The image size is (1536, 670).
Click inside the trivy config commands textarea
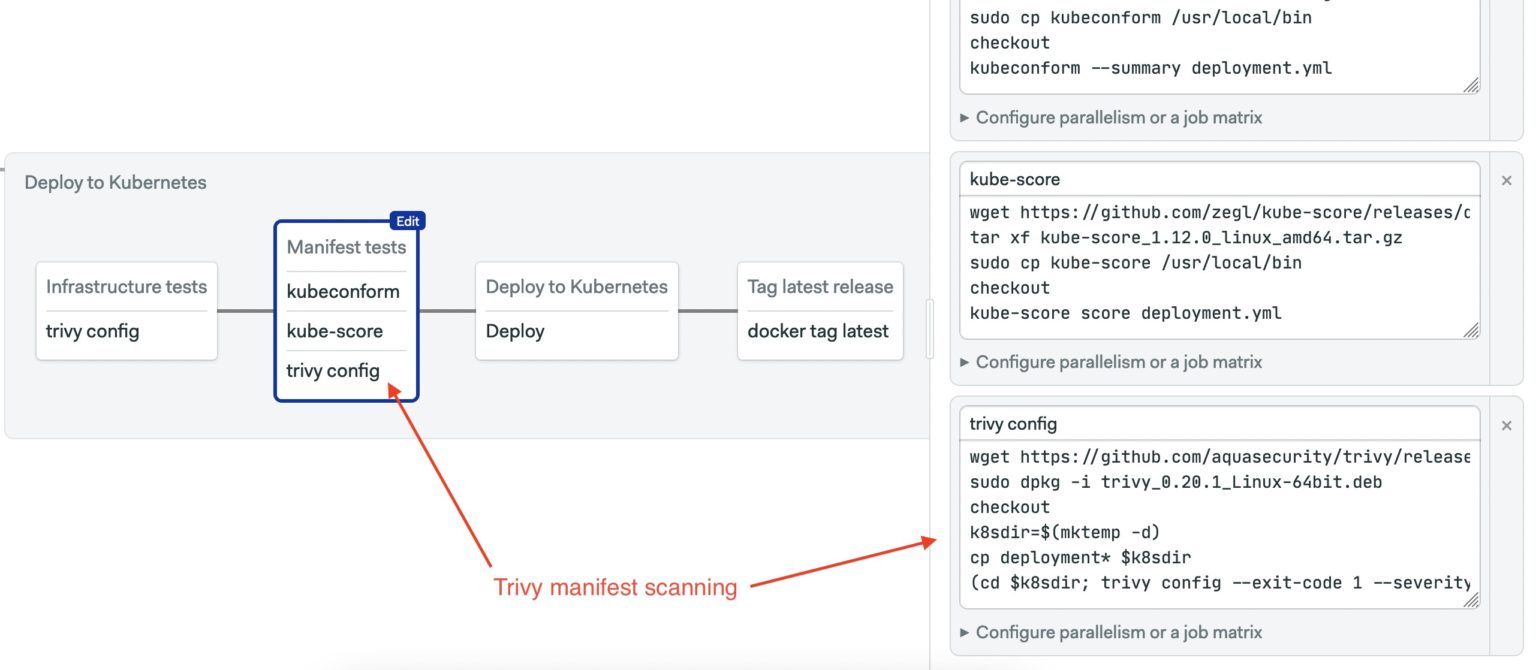(1200, 520)
